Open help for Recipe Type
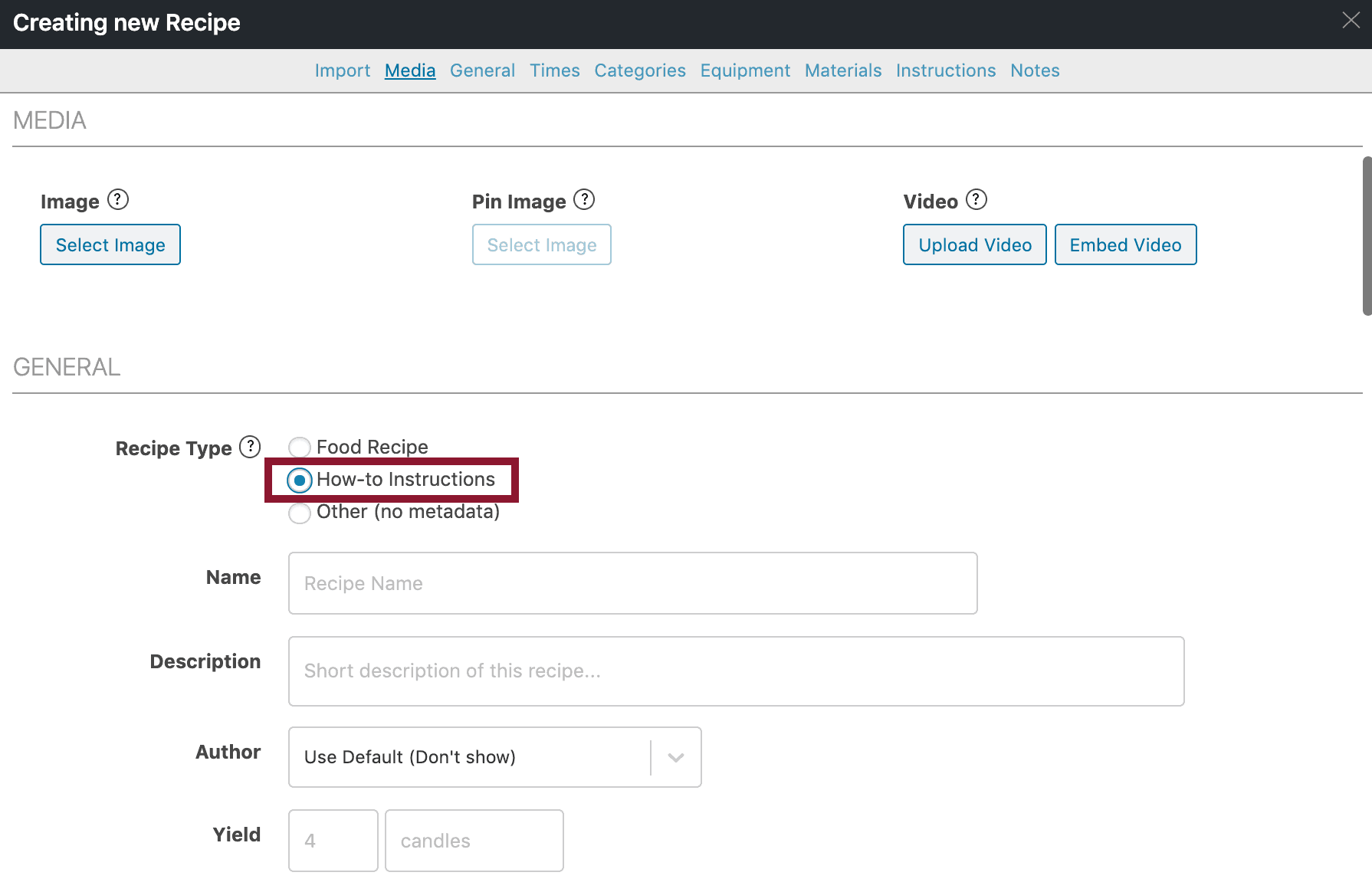 tap(250, 447)
